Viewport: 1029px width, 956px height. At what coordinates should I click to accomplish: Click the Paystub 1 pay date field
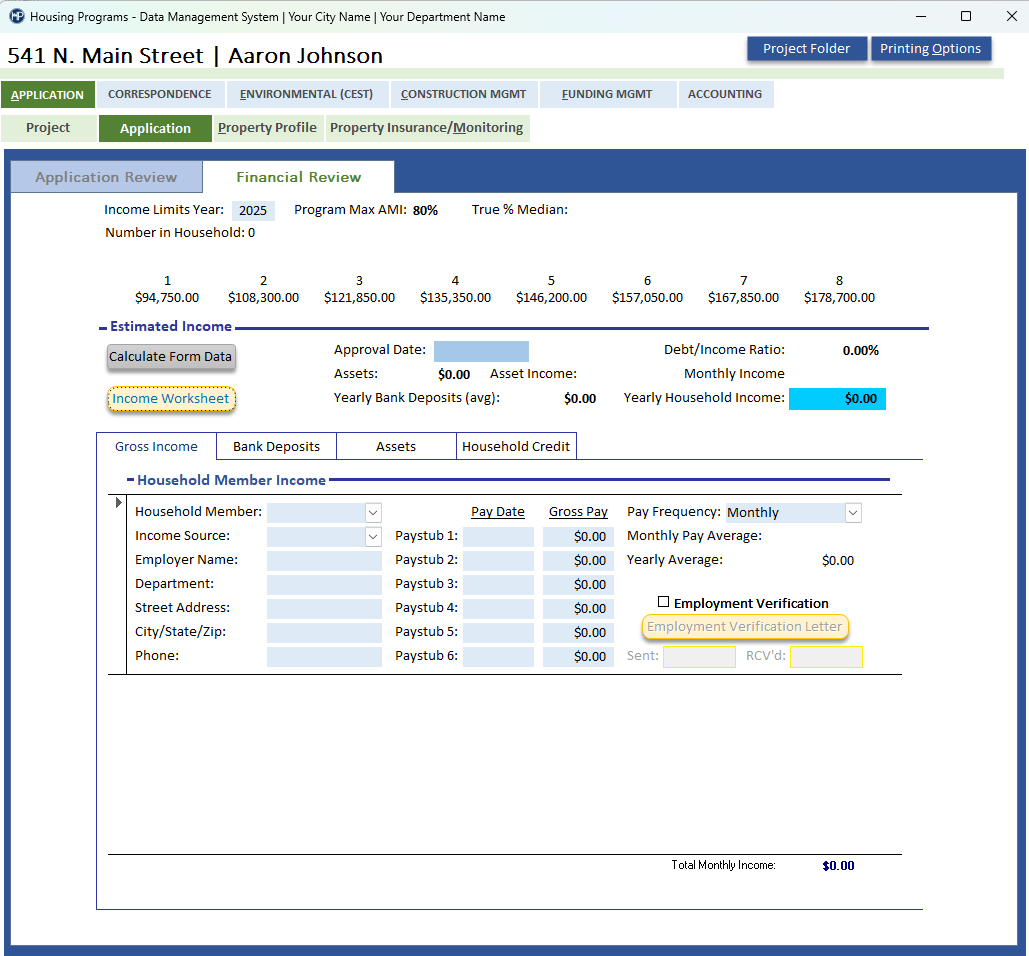point(498,537)
